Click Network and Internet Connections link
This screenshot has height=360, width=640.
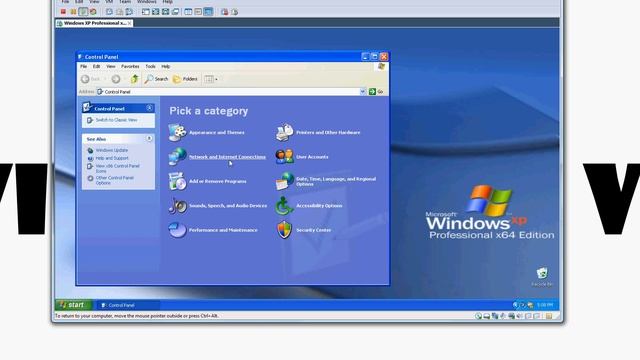tap(227, 157)
